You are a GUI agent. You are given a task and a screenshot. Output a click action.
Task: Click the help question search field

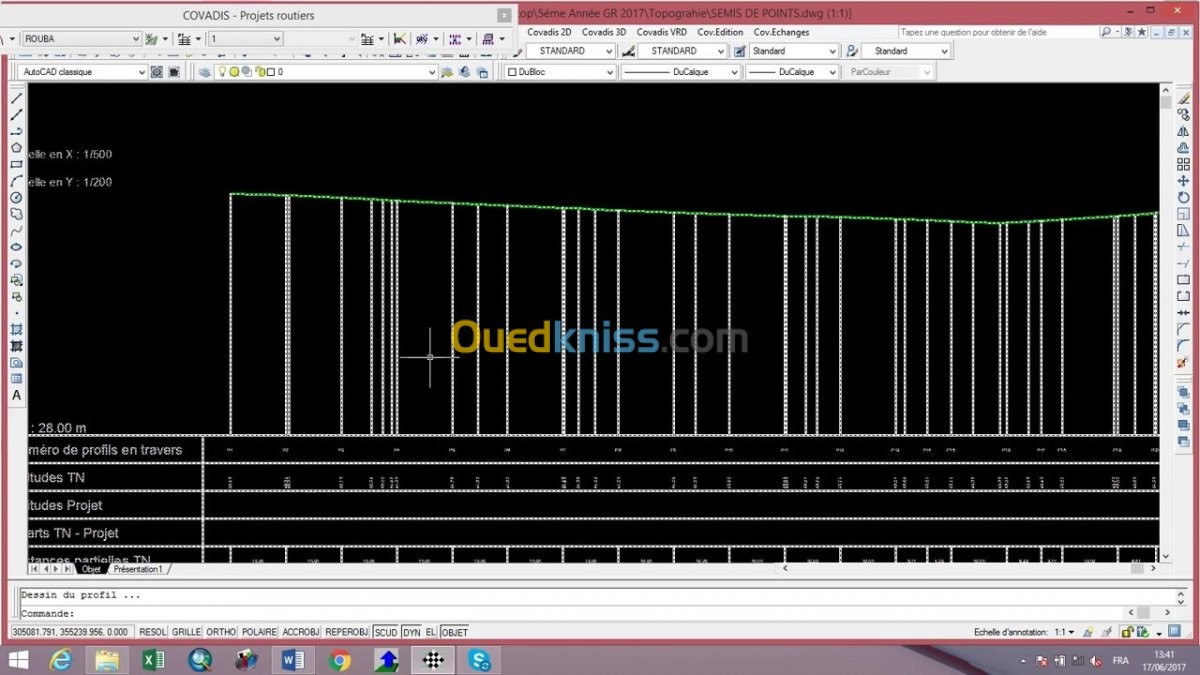pos(998,33)
